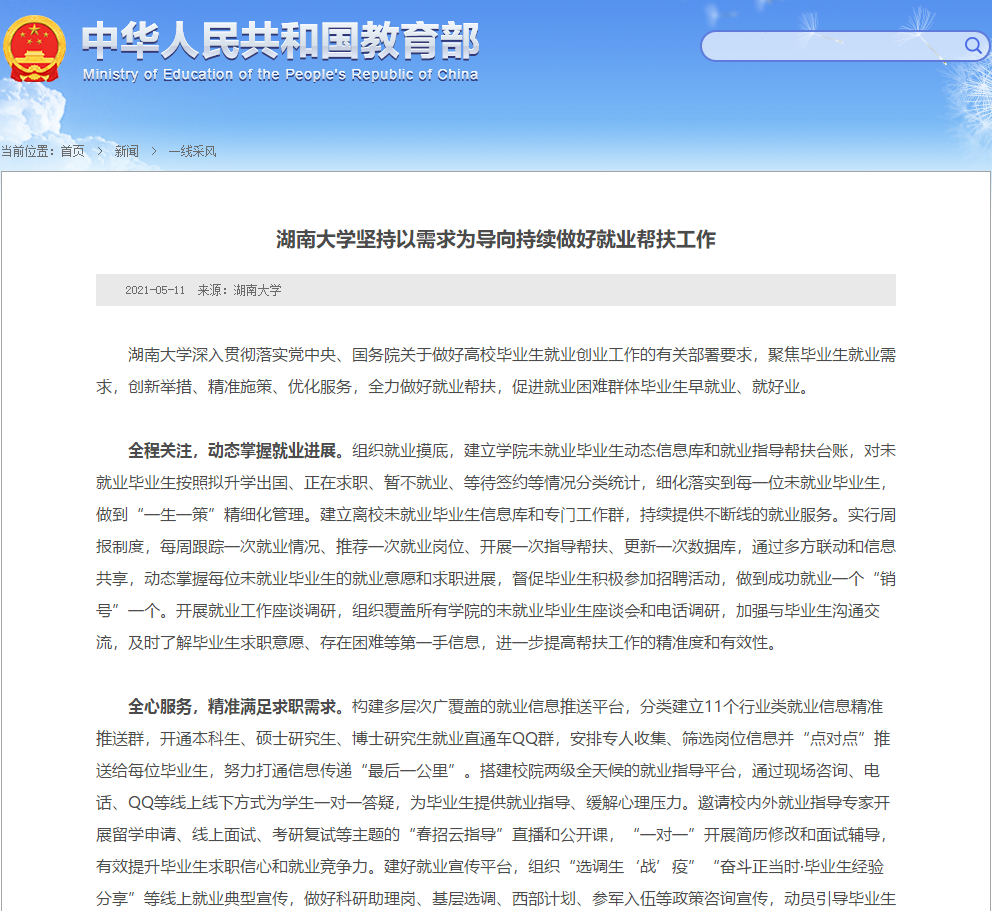Click the breadcrumb arrow after 新闻
The image size is (992, 911).
click(154, 151)
